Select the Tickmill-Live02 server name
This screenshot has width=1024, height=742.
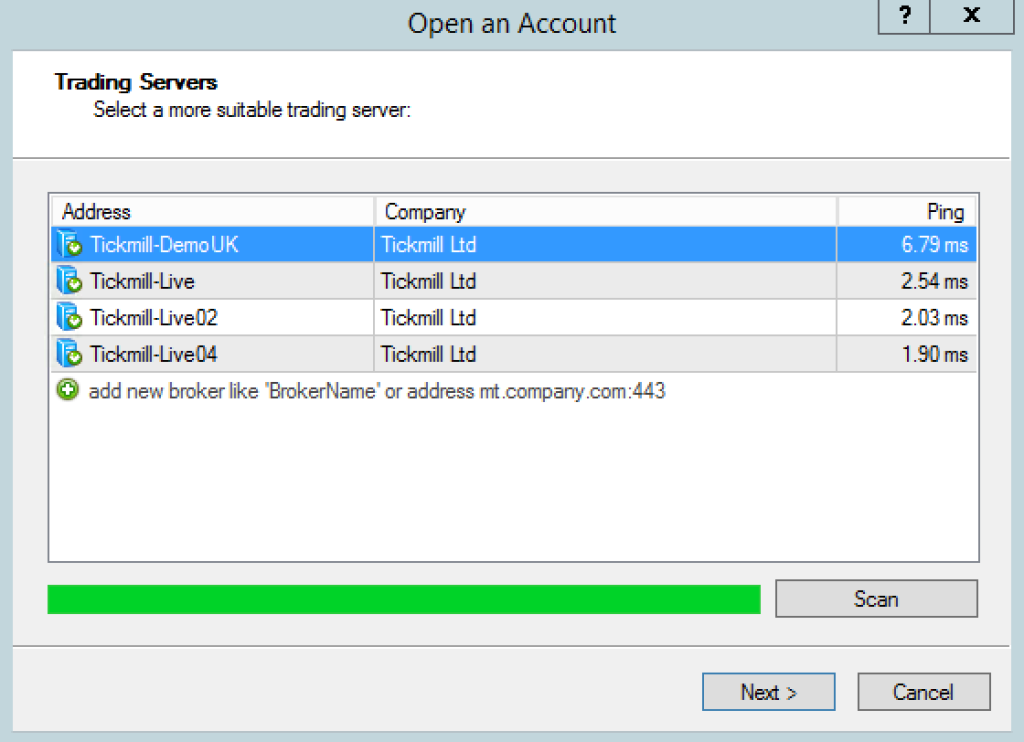pos(153,317)
